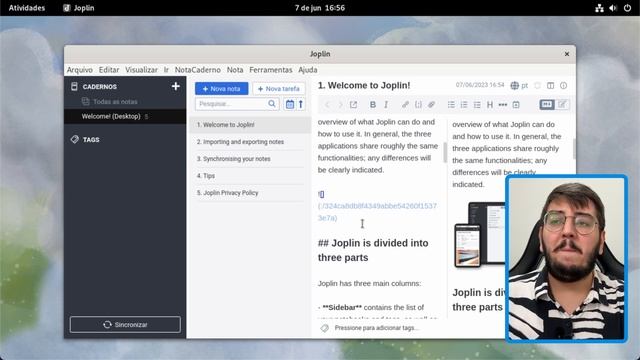Screen dimensions: 640x360
Task: Open note 4. Tips
Action: coord(250,176)
